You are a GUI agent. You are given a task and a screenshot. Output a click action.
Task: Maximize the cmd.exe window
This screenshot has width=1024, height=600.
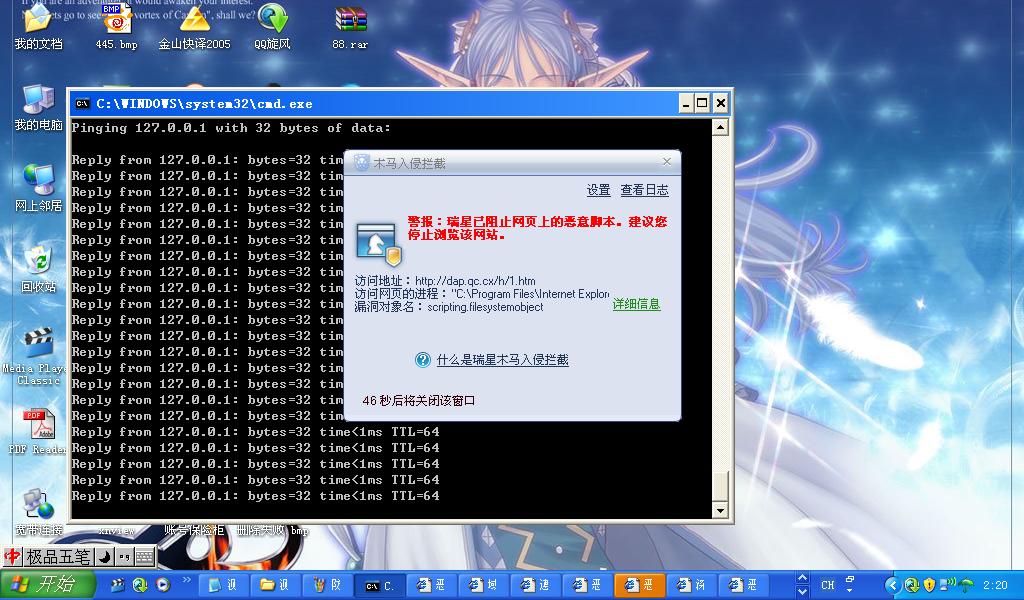click(702, 103)
